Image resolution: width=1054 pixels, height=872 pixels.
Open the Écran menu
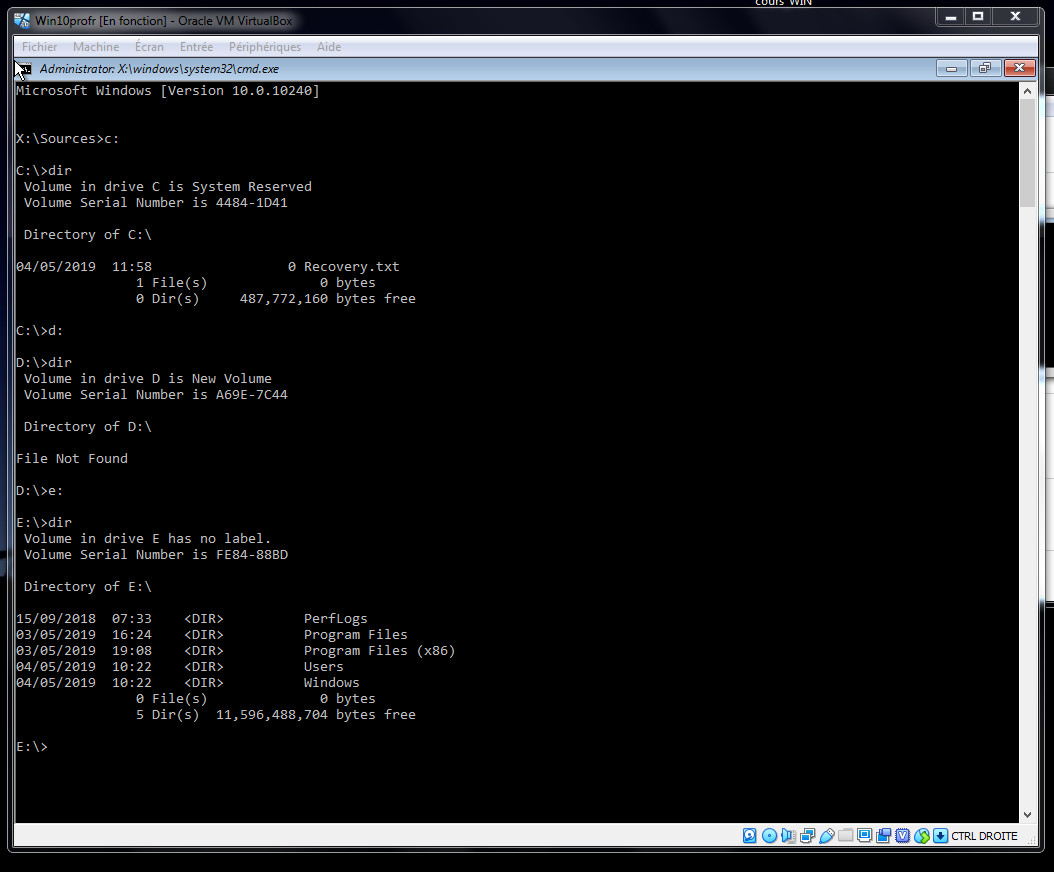(149, 46)
